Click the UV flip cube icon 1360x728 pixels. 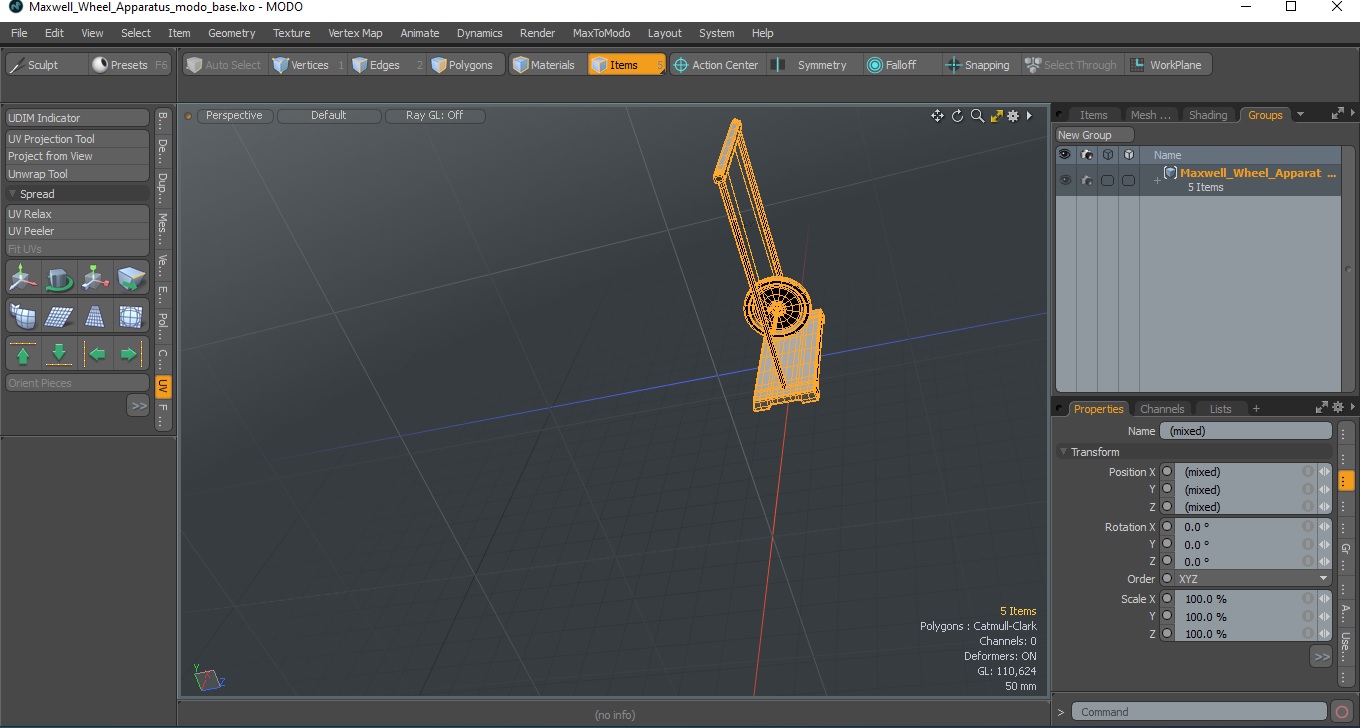(131, 278)
